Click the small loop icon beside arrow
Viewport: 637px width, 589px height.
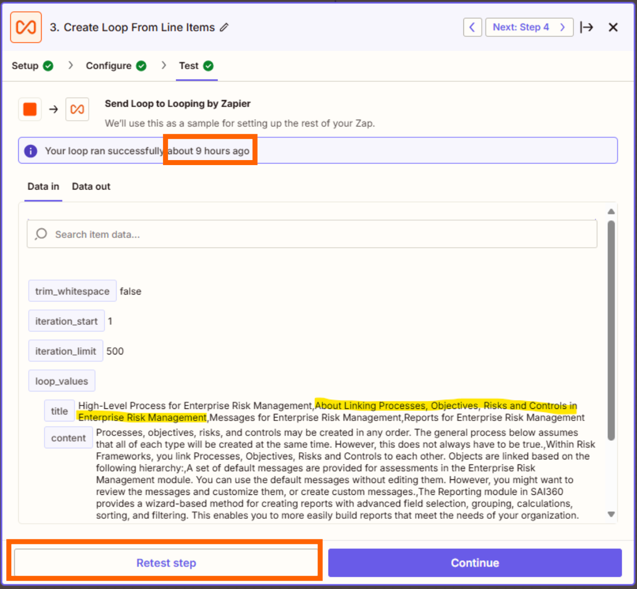pos(77,109)
